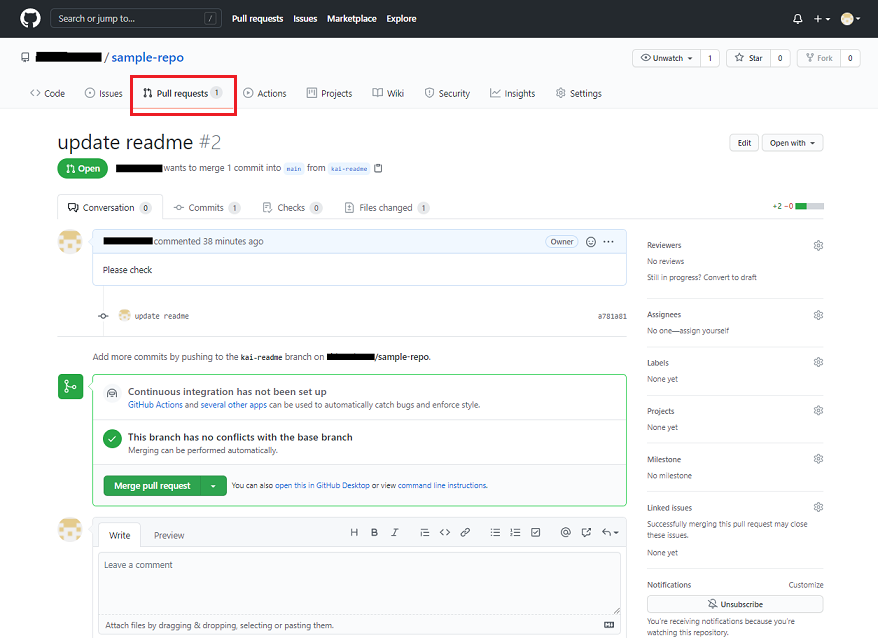The height and width of the screenshot is (638, 878).
Task: Insert a quote block
Action: [424, 533]
